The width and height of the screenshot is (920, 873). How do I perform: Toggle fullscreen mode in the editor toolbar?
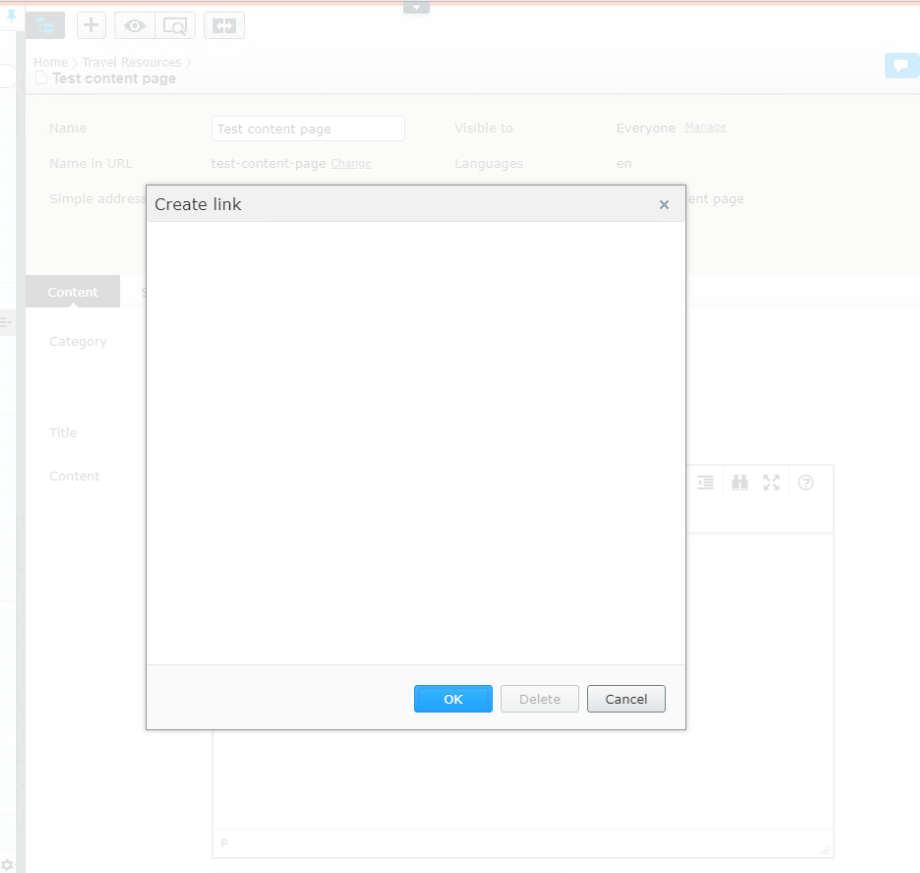pos(771,483)
